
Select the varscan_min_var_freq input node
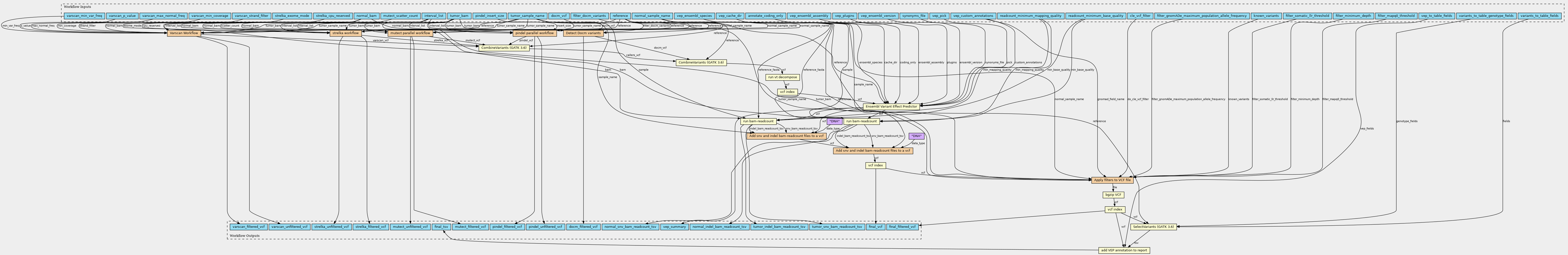point(84,16)
